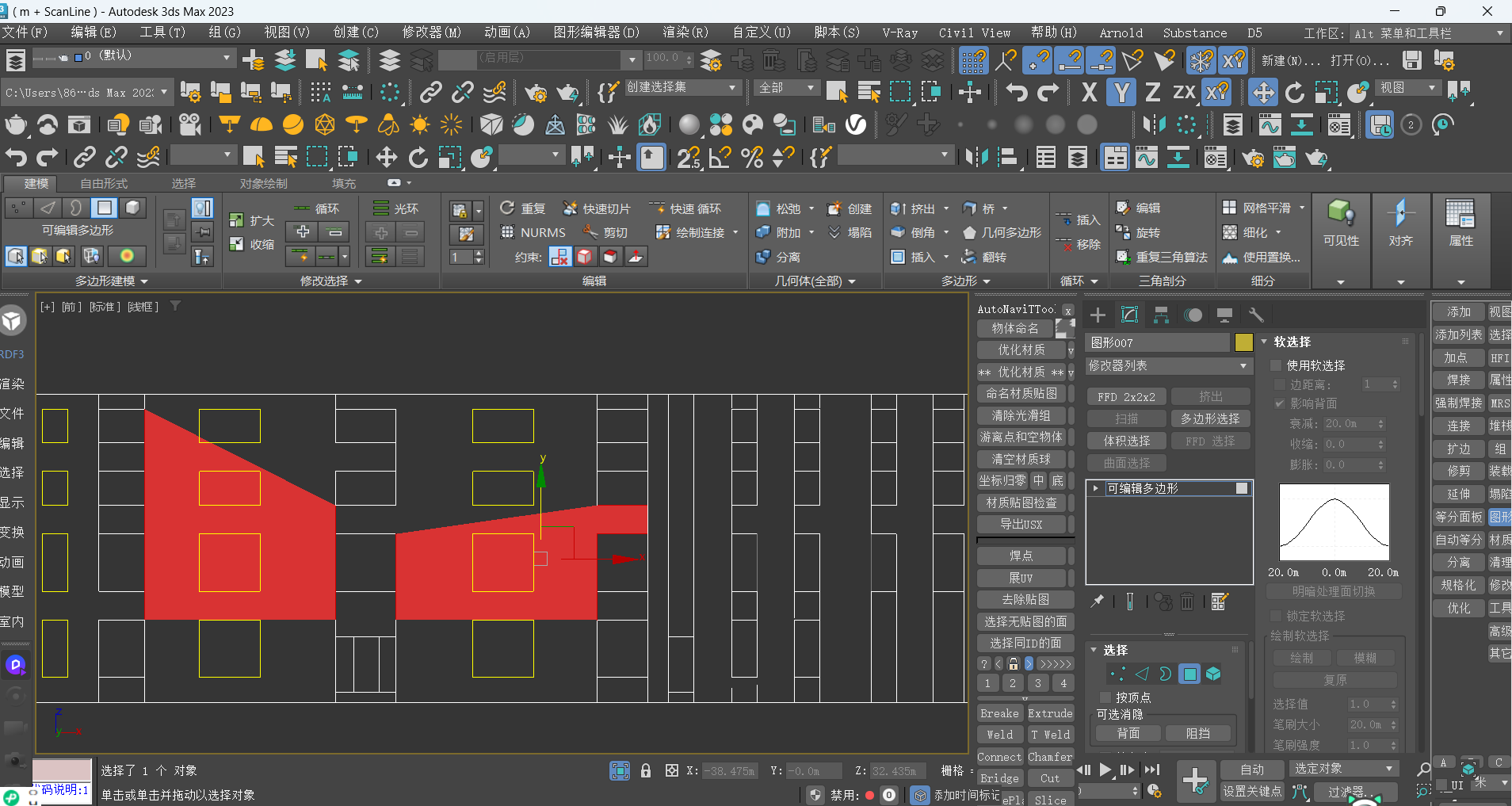
Task: Toggle Editable Poly modifier on/off box in stack
Action: pos(1242,488)
